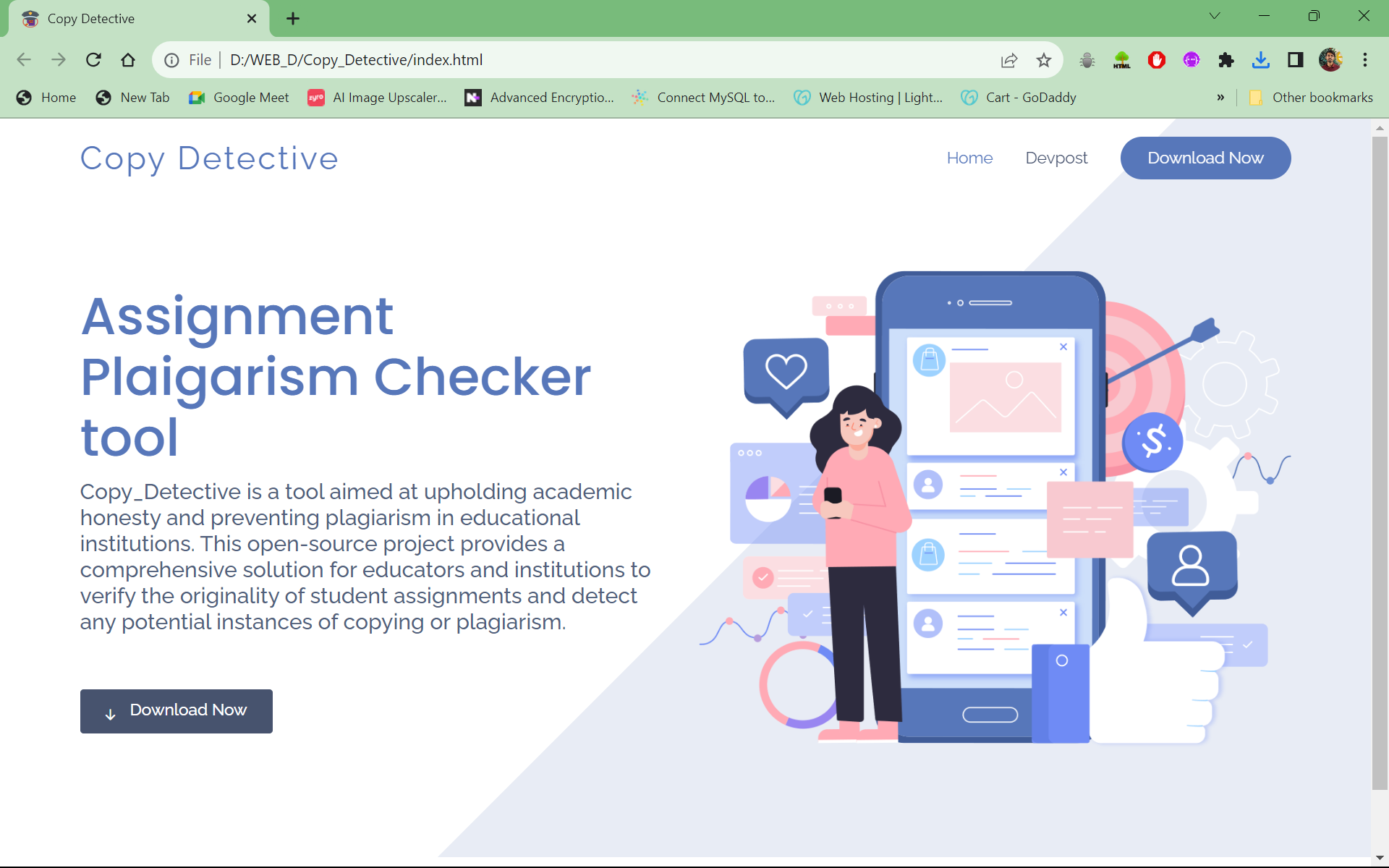This screenshot has width=1389, height=868.
Task: Open the purple chatbot extension icon
Action: (x=1192, y=60)
